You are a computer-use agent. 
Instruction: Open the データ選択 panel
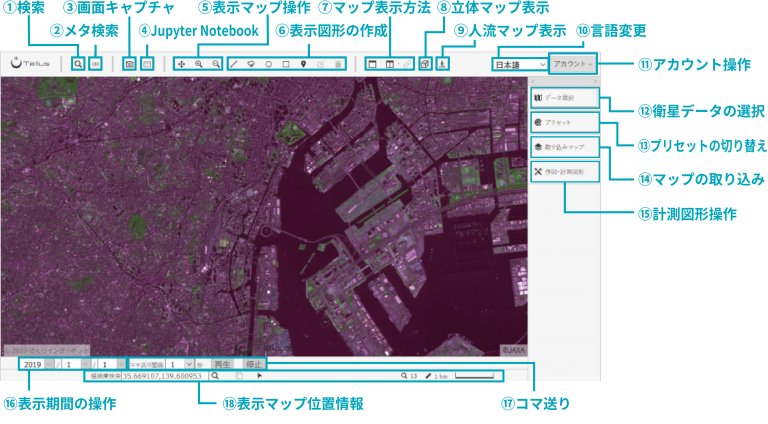point(565,98)
